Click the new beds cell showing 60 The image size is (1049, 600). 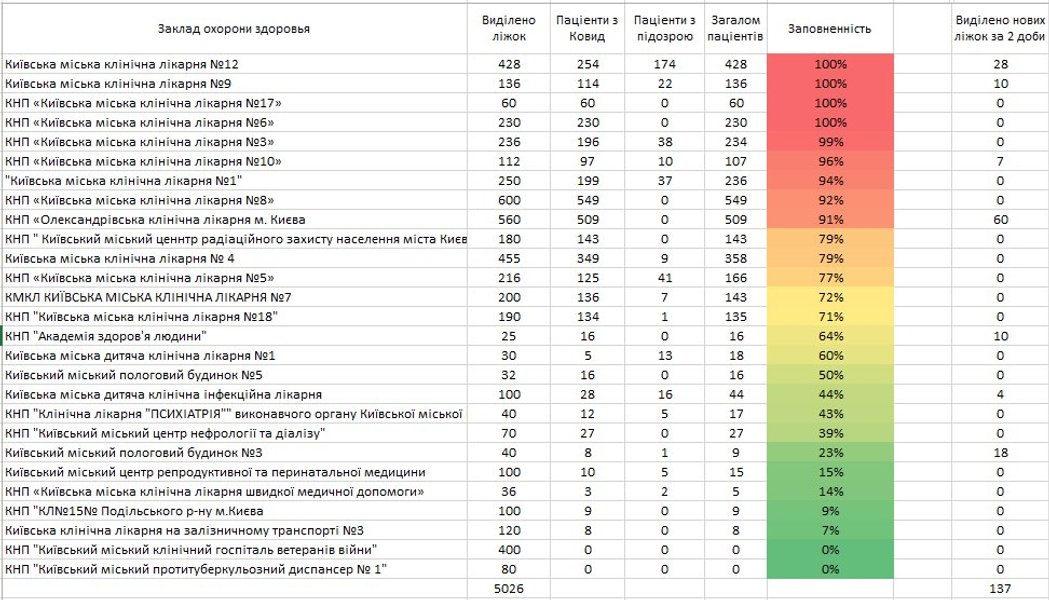click(x=998, y=219)
